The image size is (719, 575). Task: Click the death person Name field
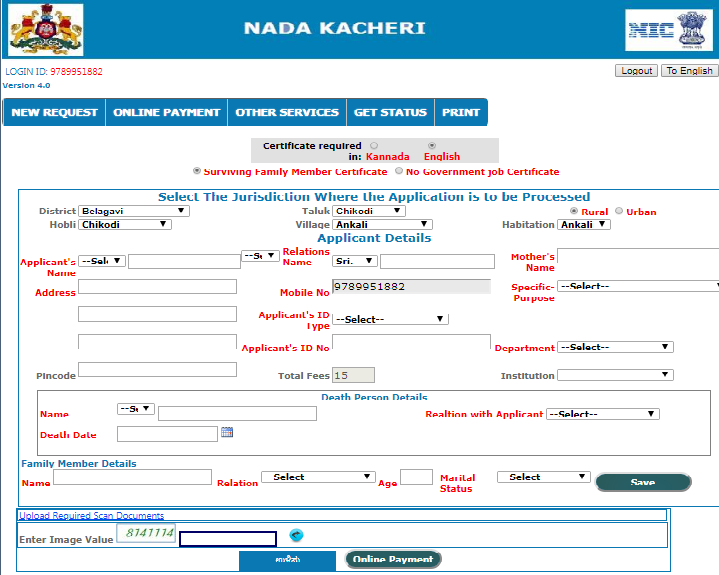(237, 414)
